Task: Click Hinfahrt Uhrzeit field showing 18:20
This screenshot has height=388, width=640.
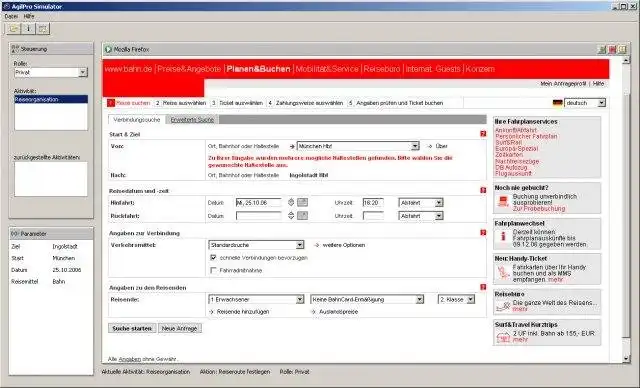Action: (x=373, y=202)
